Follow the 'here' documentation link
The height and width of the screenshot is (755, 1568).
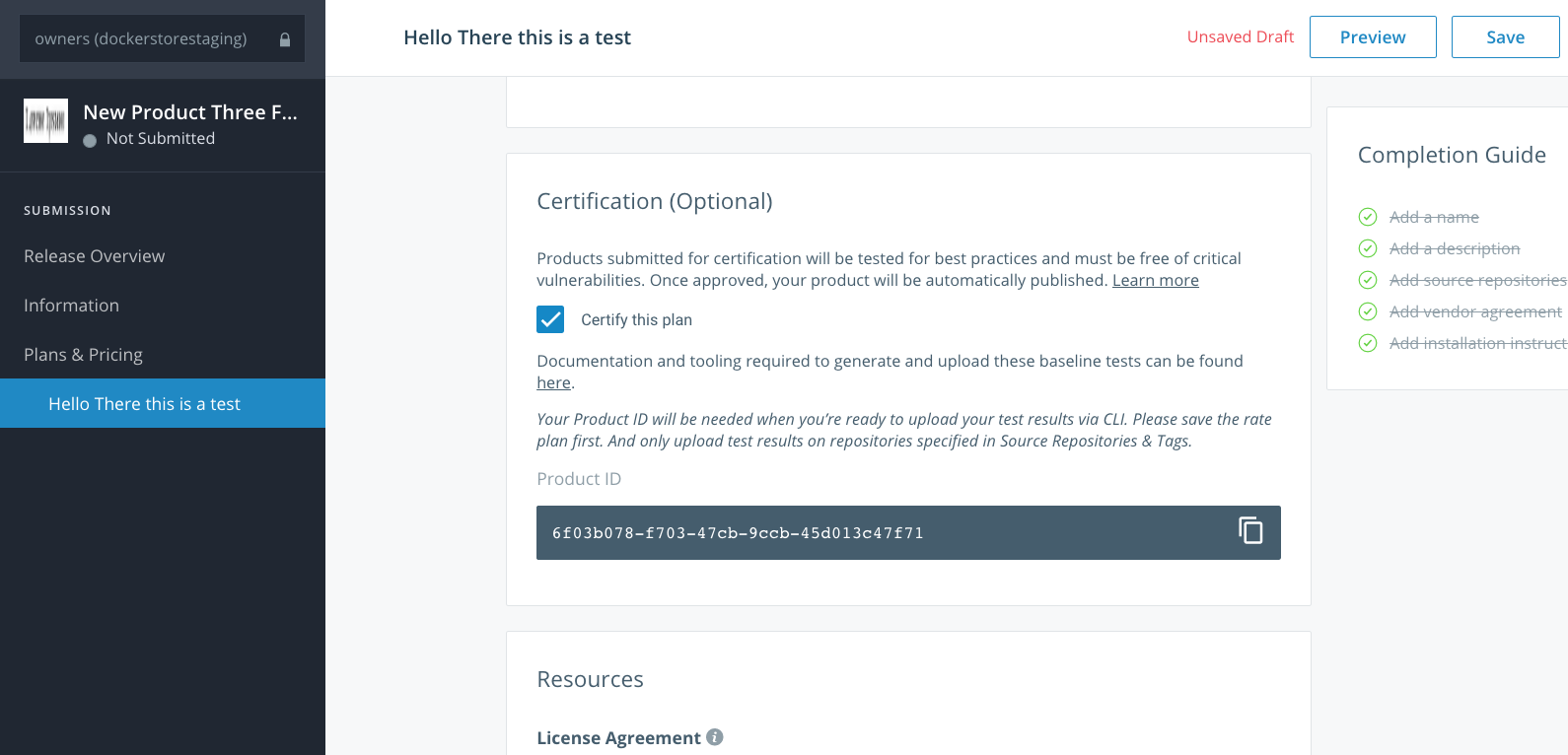coord(553,383)
